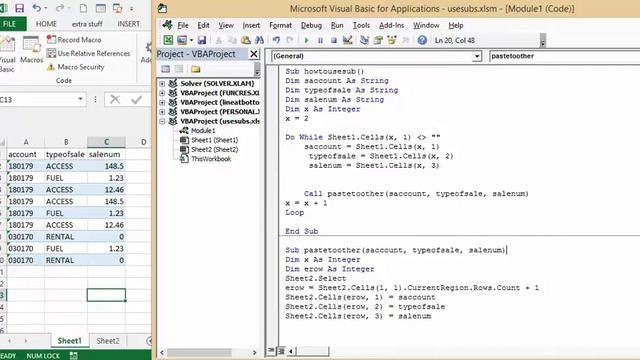Click View Microsoft Excel icon in VBA toolbar
Image resolution: width=640 pixels, height=360 pixels.
point(168,40)
